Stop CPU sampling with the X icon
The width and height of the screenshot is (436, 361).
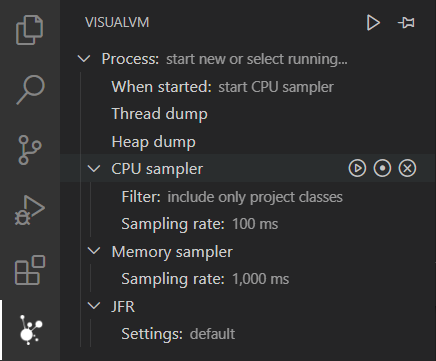point(407,168)
